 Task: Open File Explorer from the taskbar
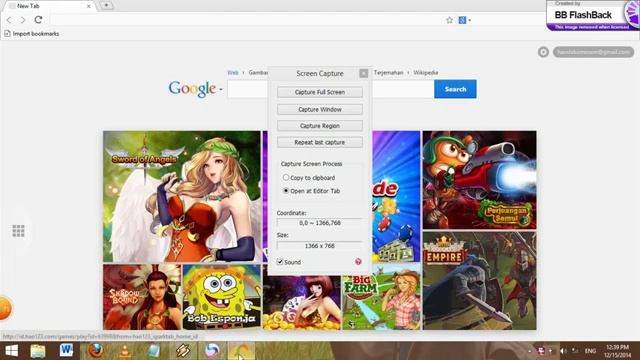pyautogui.click(x=38, y=351)
